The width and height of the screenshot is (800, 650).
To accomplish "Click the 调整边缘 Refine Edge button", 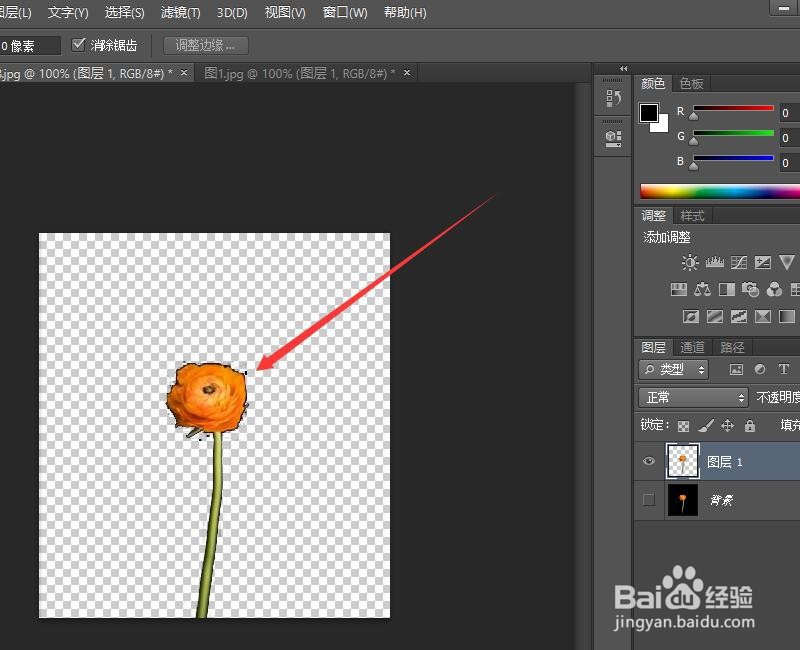I will click(x=206, y=45).
